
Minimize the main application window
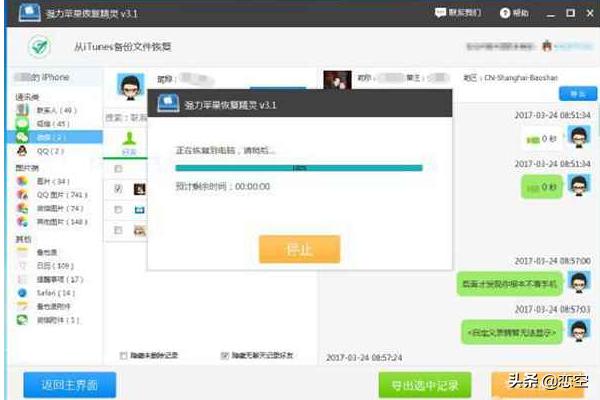551,14
